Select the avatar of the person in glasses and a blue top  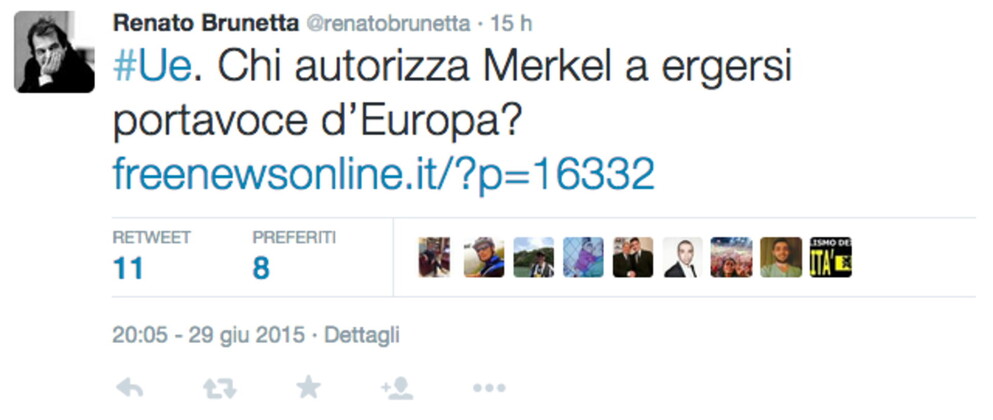[x=484, y=257]
